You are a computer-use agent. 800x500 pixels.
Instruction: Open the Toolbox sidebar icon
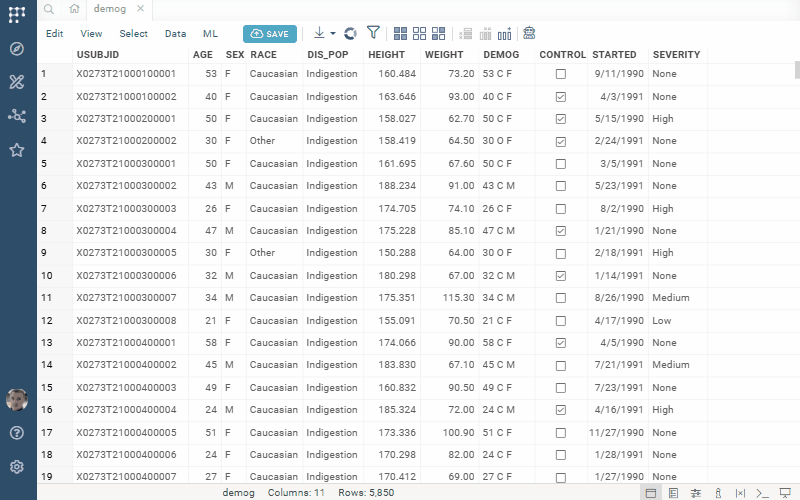(x=17, y=82)
